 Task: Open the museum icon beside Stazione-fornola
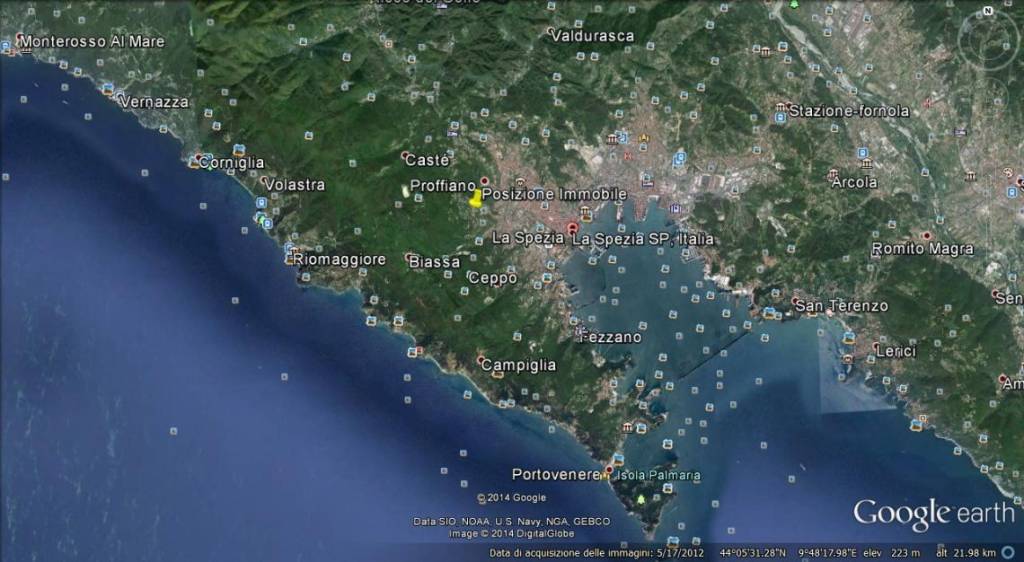tap(780, 108)
